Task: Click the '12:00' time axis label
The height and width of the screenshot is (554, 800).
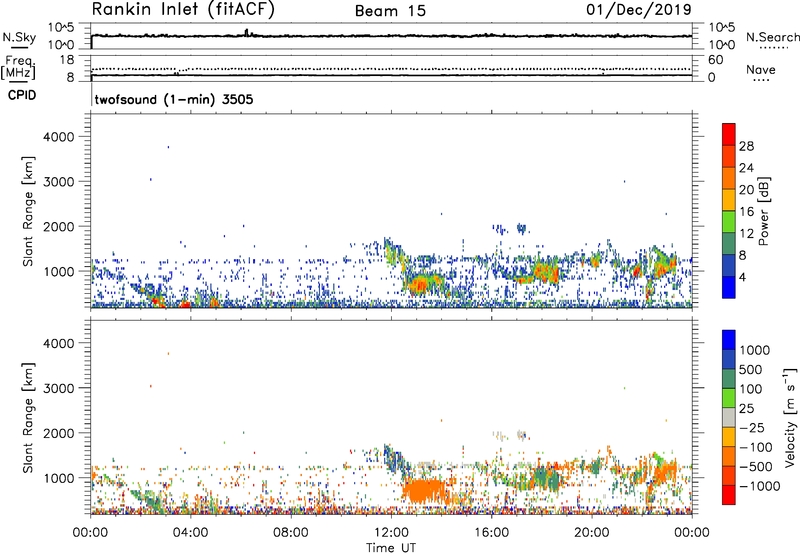Action: point(391,533)
